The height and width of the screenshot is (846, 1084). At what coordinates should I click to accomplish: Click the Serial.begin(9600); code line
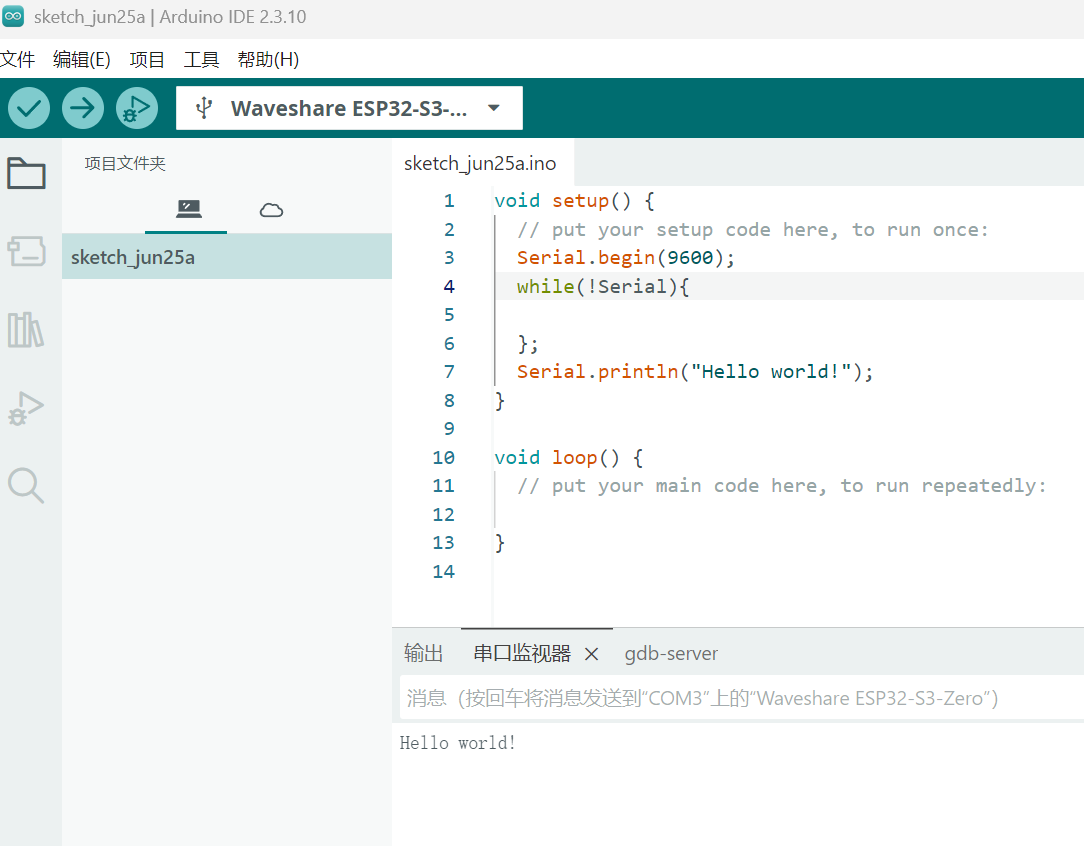tap(626, 258)
